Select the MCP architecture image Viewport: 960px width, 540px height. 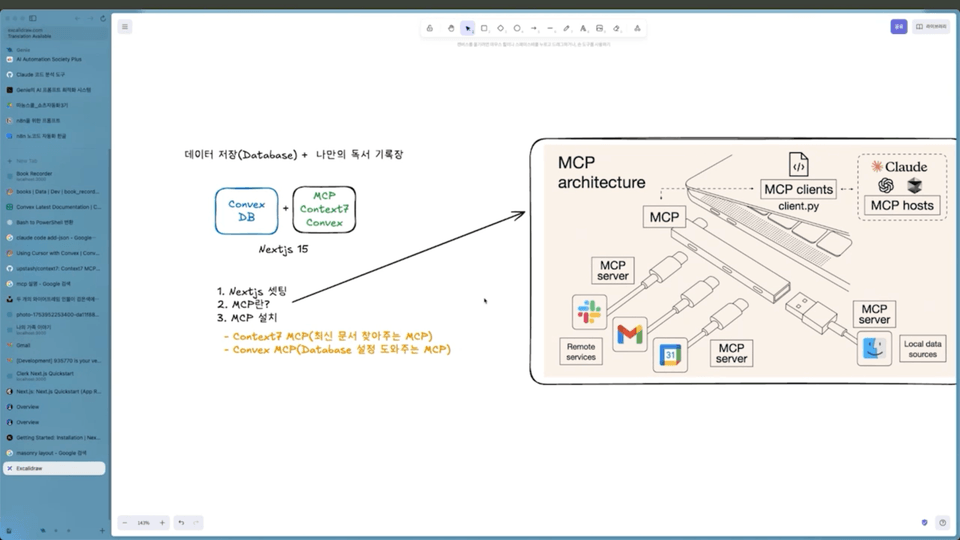click(750, 261)
